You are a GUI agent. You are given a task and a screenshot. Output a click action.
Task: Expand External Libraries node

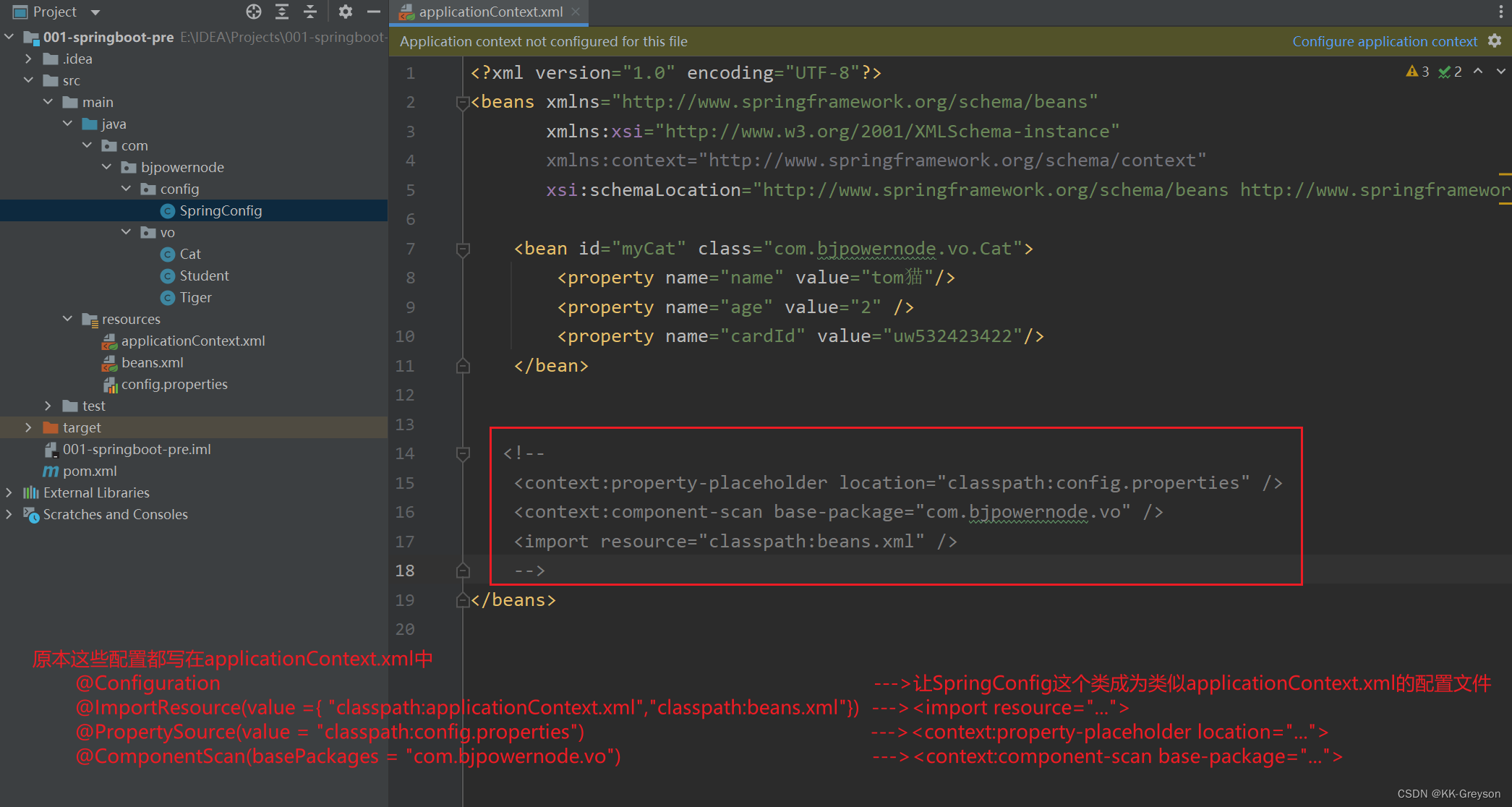pos(9,492)
